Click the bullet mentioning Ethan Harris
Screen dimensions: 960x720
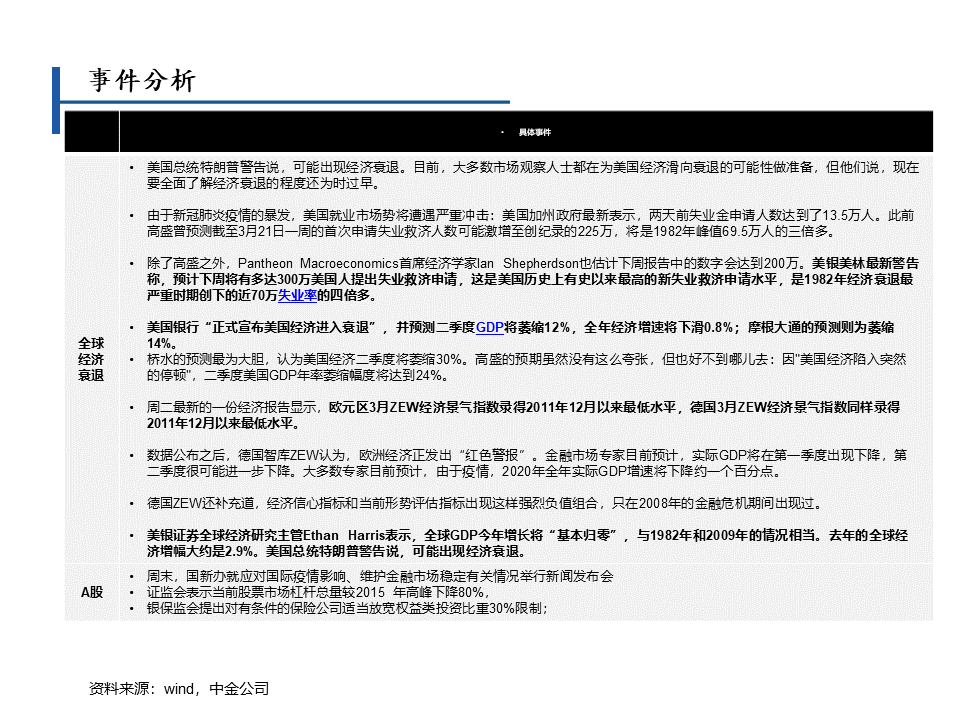(x=527, y=543)
